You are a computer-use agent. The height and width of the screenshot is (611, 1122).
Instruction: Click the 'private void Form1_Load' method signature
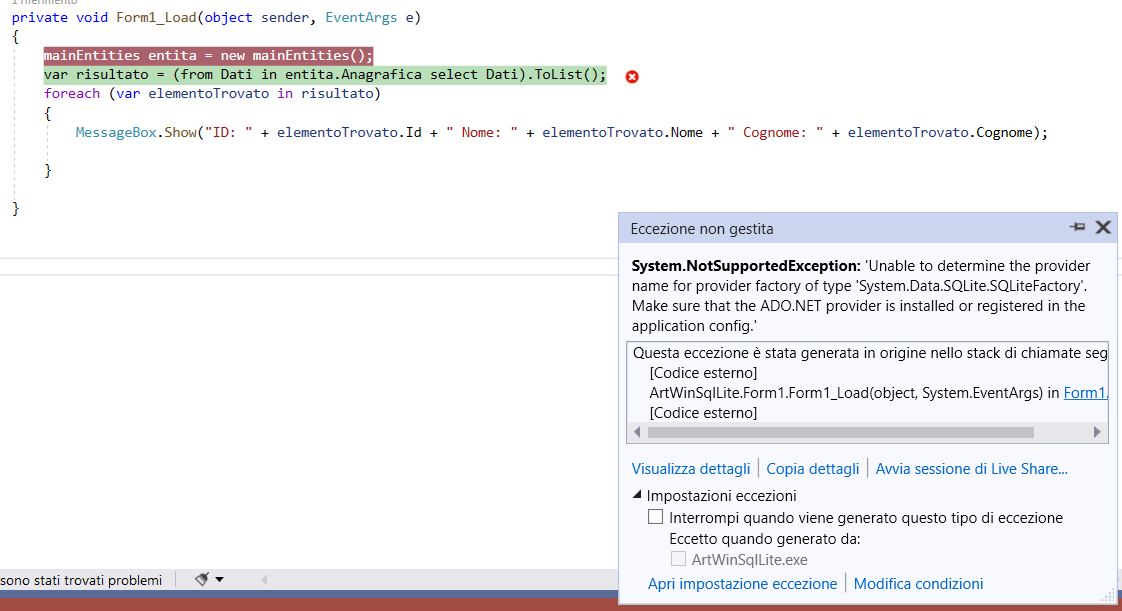(x=216, y=17)
